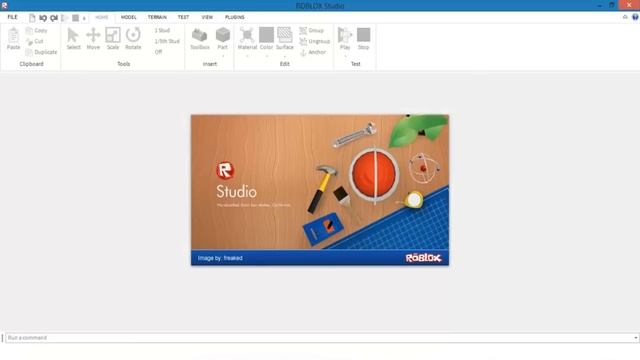Image resolution: width=640 pixels, height=360 pixels.
Task: Click the quick access Stop square icon
Action: (x=76, y=18)
